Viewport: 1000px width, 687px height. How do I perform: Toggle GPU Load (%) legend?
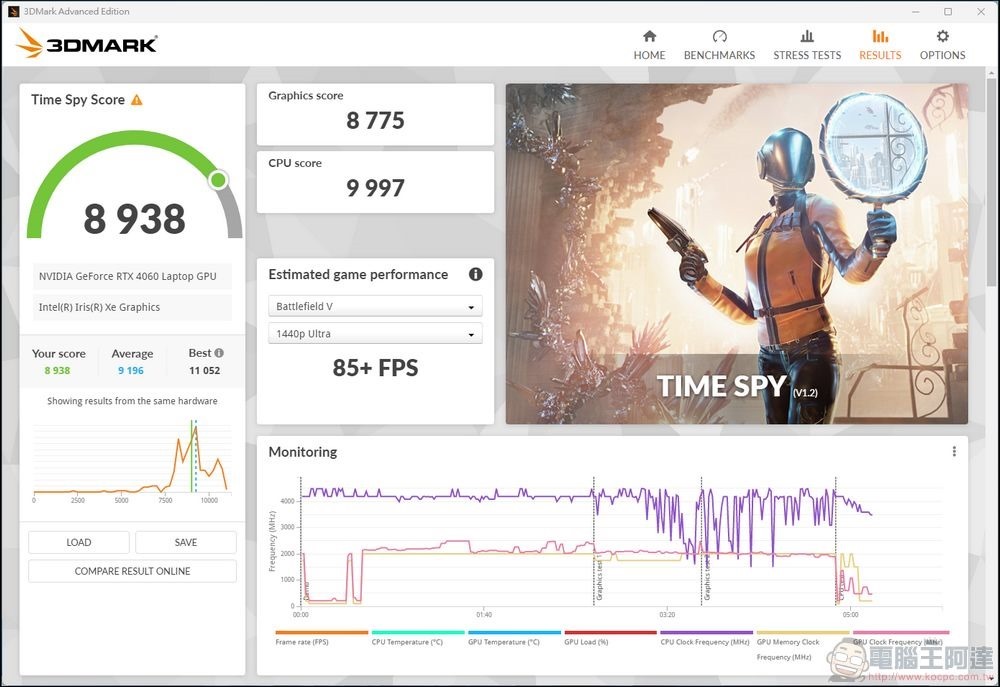click(610, 638)
